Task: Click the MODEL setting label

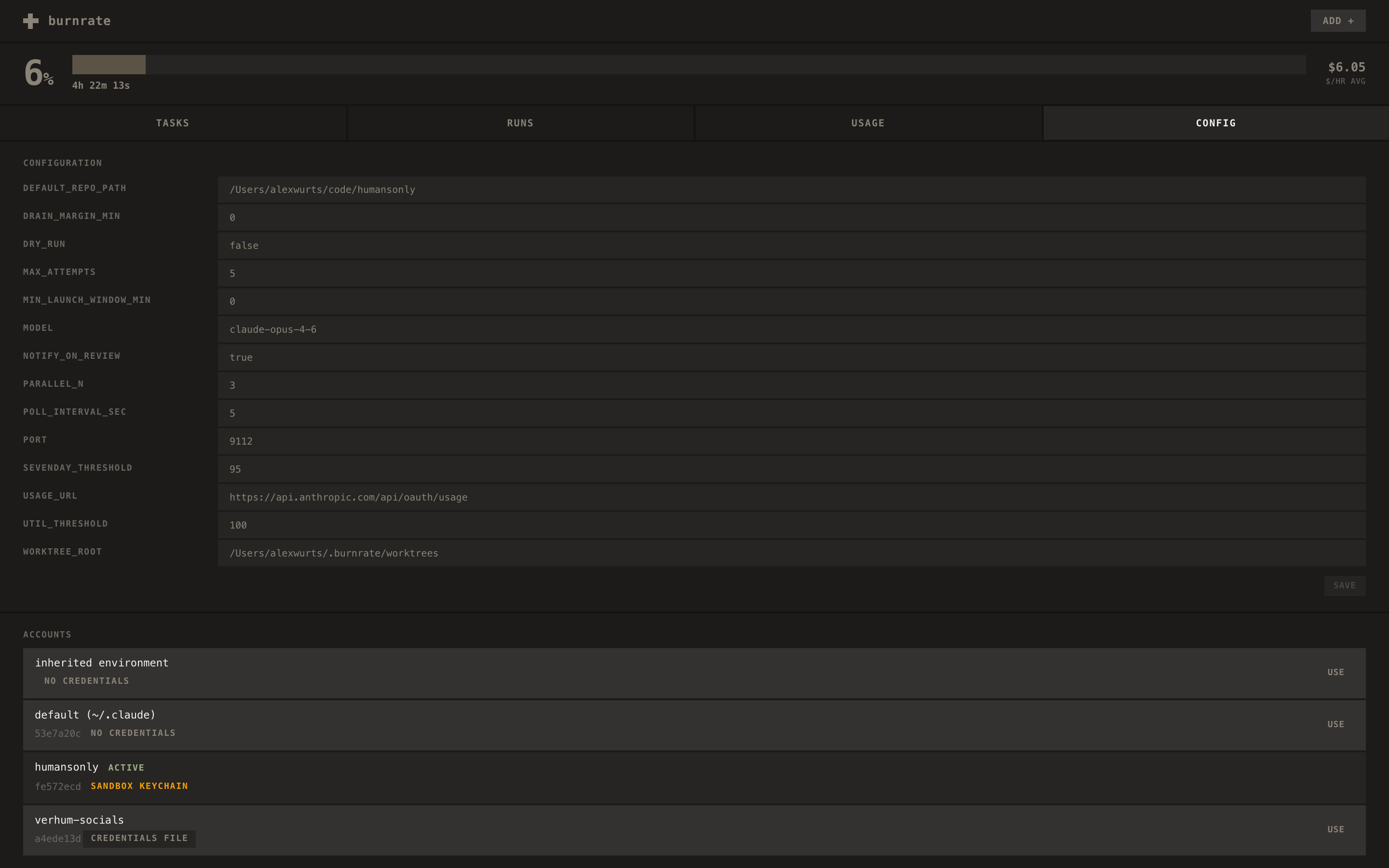Action: (x=38, y=328)
